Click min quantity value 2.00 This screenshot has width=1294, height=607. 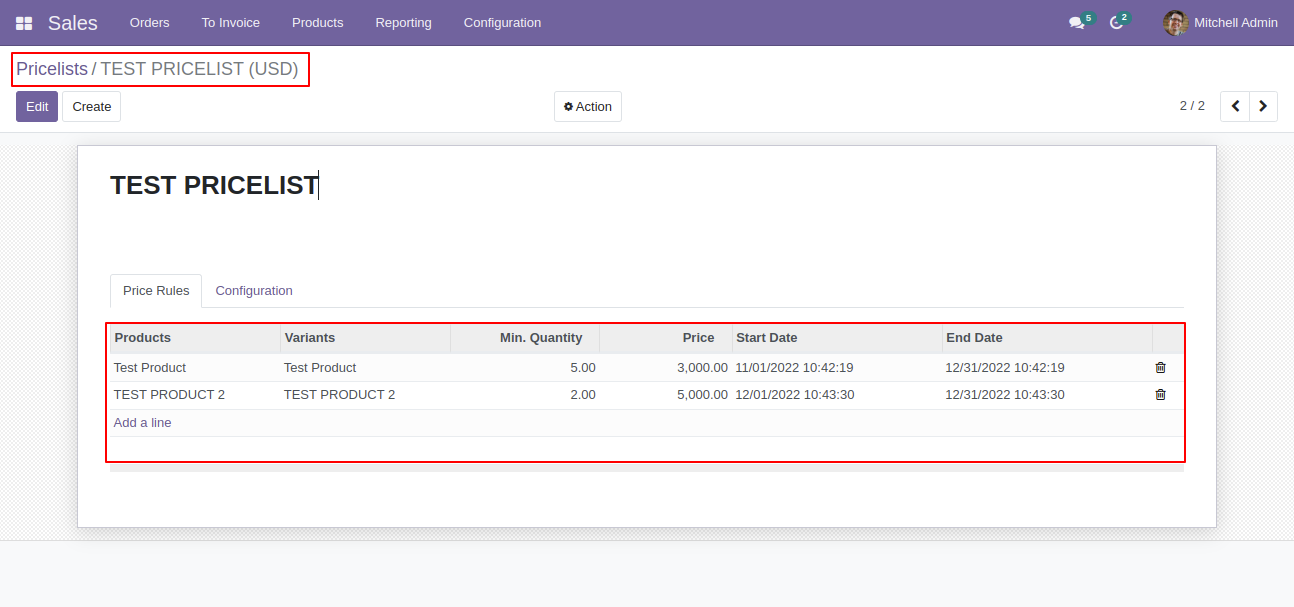point(583,394)
